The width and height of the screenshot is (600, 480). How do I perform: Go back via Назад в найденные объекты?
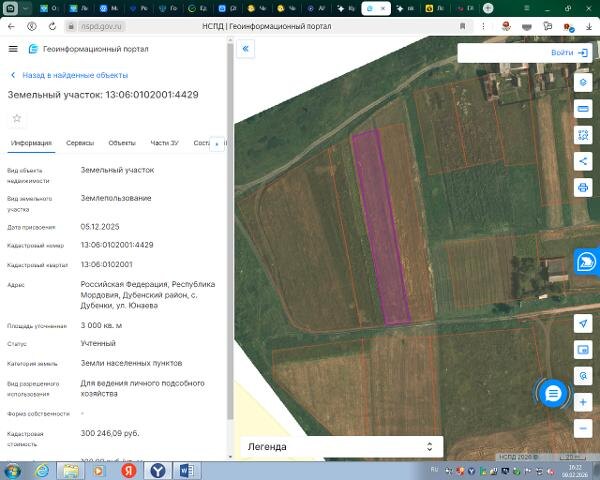[70, 75]
